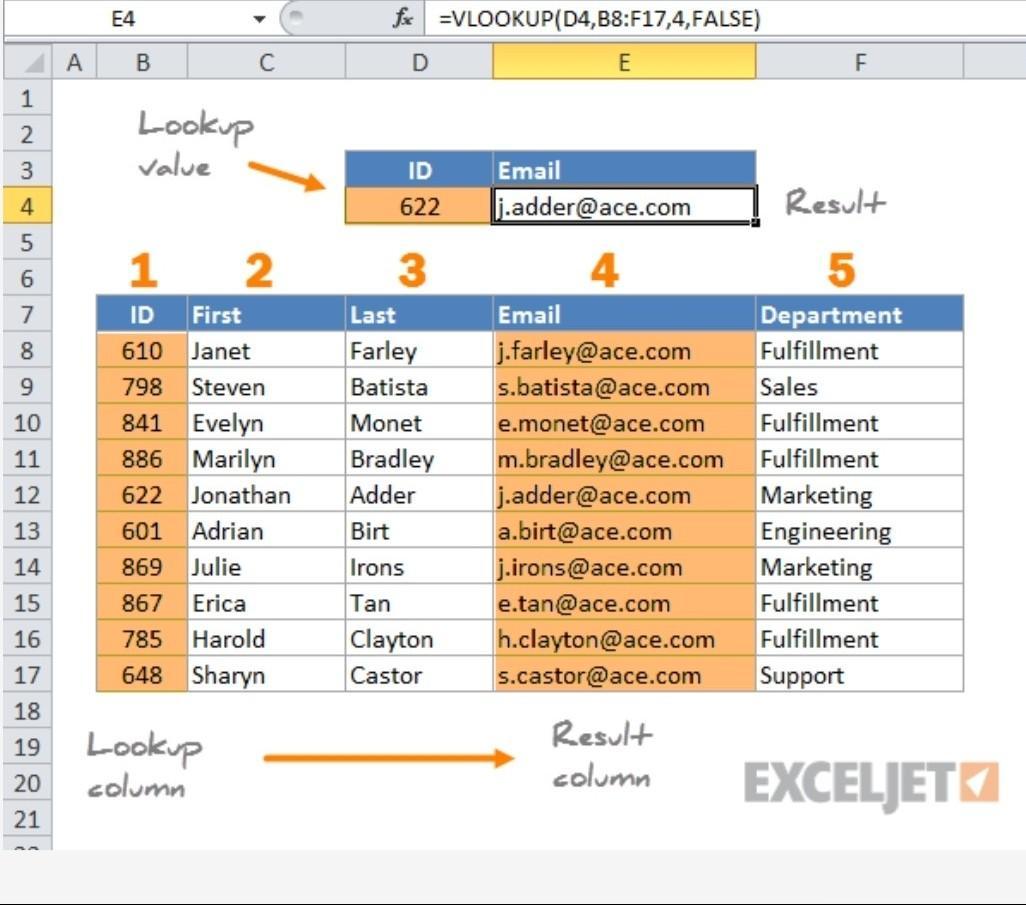
Task: Click the select-all corner triangle
Action: (28, 62)
